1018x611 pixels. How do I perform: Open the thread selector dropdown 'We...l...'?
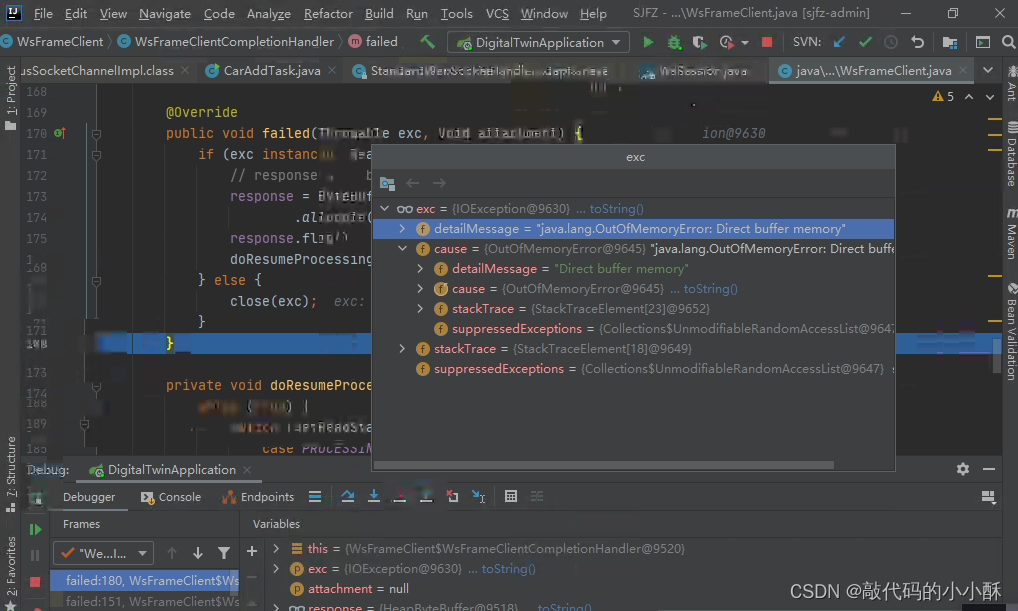click(103, 553)
